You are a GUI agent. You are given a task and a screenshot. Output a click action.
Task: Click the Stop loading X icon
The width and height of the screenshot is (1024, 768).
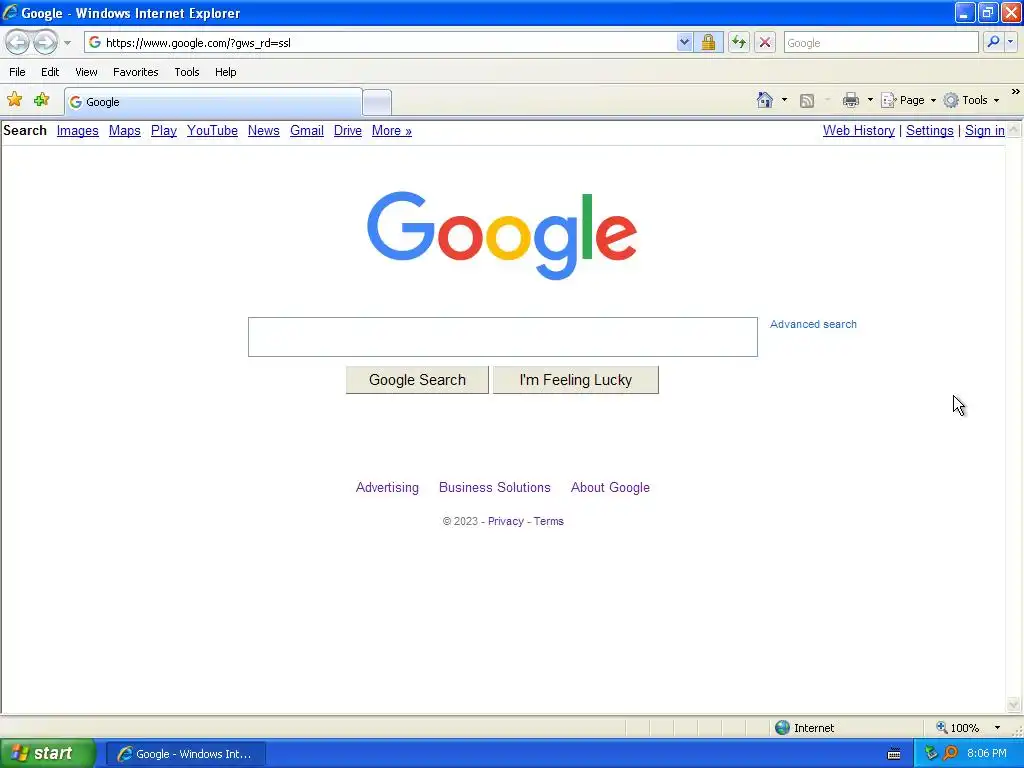pyautogui.click(x=765, y=42)
